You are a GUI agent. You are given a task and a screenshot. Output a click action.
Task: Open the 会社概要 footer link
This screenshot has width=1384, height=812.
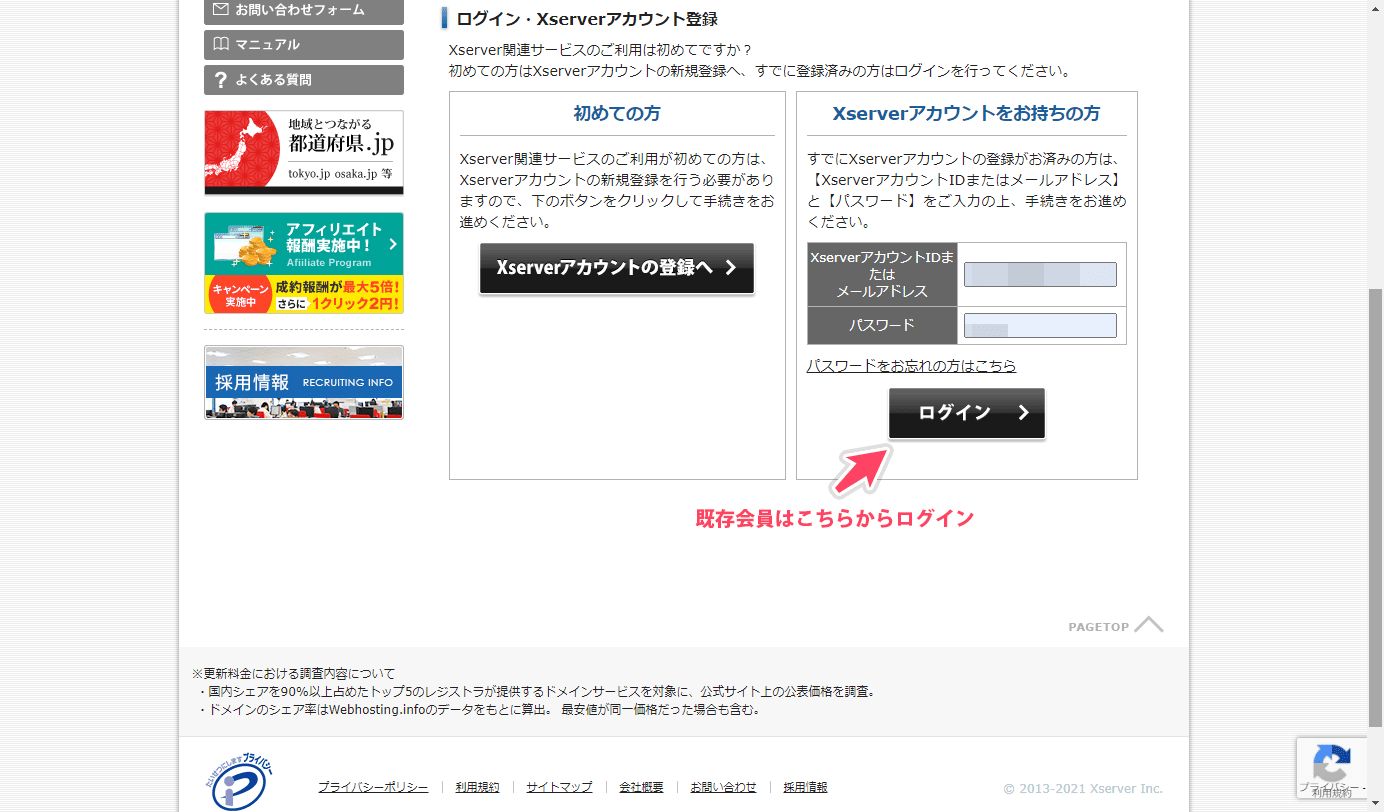pyautogui.click(x=641, y=787)
